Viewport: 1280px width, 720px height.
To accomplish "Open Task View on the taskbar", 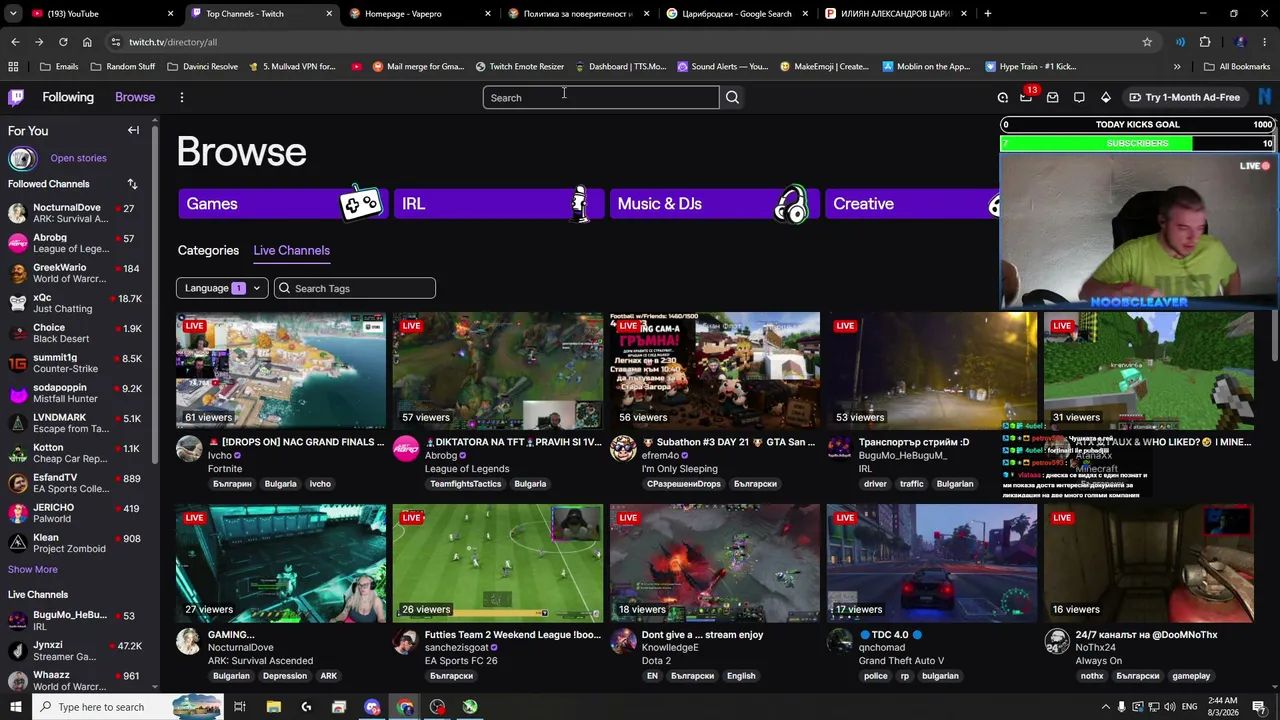I will (x=240, y=707).
